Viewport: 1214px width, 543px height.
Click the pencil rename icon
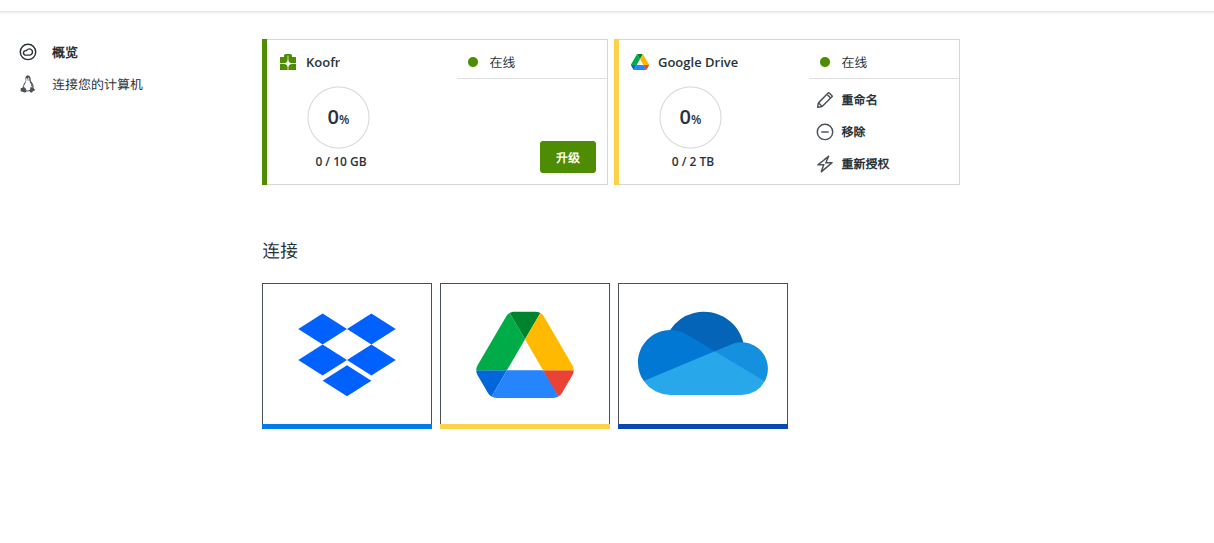825,100
